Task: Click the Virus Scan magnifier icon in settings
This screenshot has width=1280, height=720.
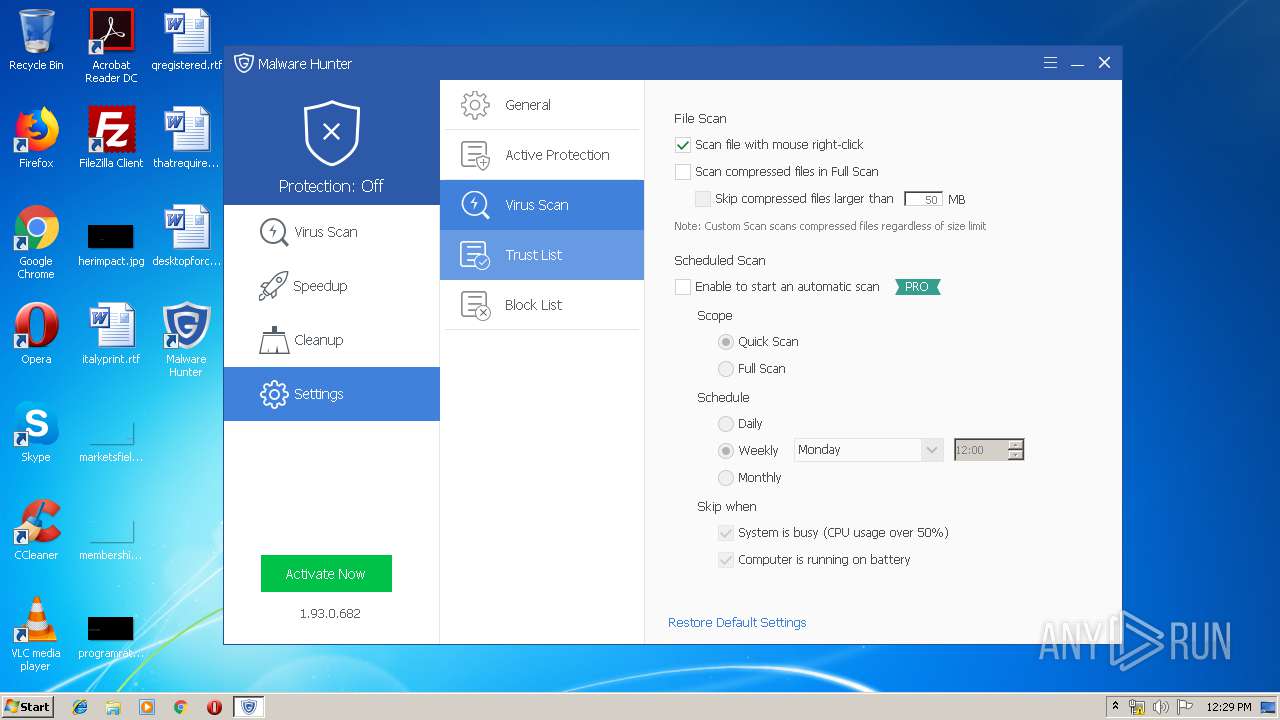Action: coord(475,205)
